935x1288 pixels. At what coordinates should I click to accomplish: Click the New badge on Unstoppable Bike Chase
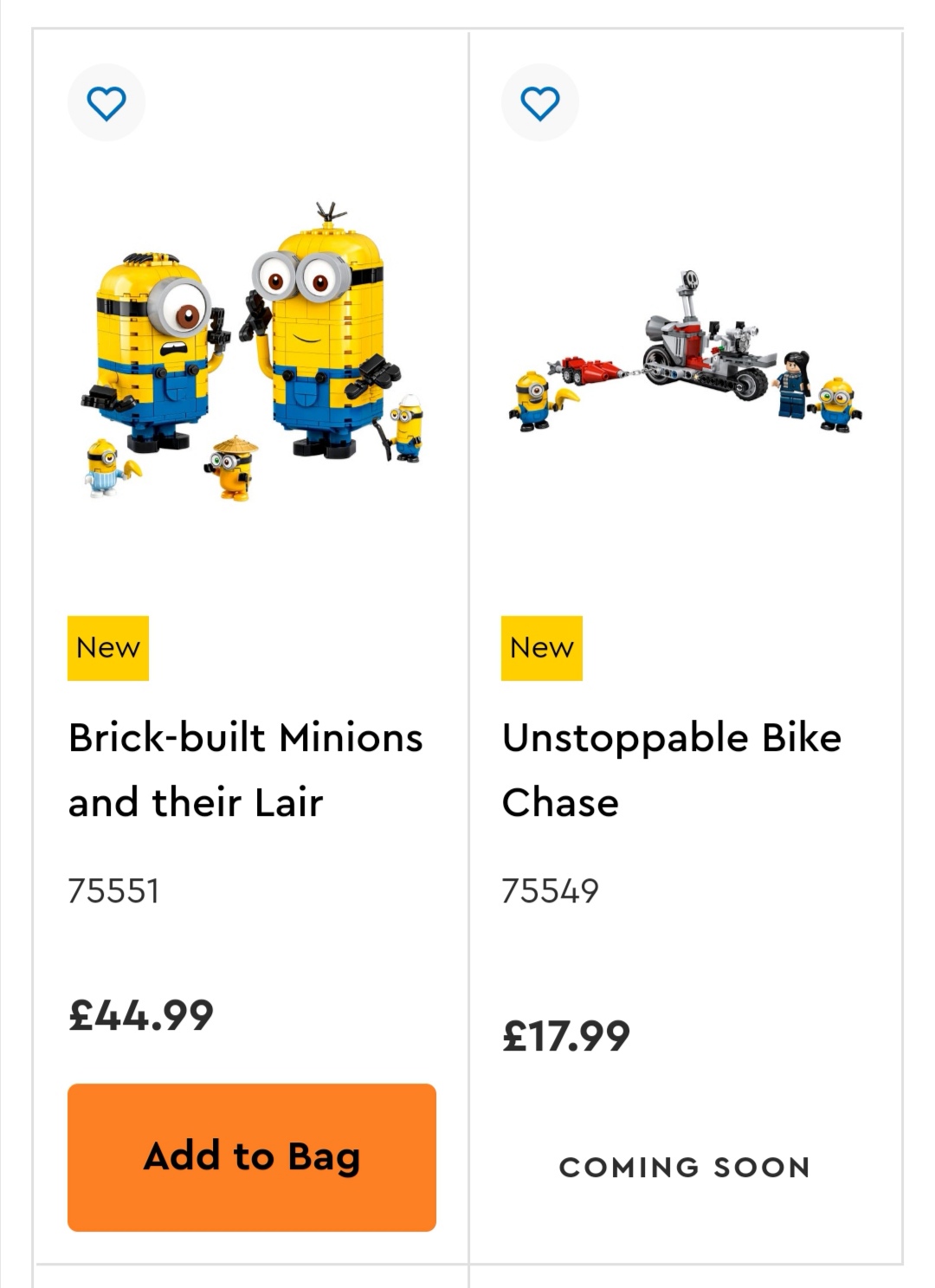(541, 648)
